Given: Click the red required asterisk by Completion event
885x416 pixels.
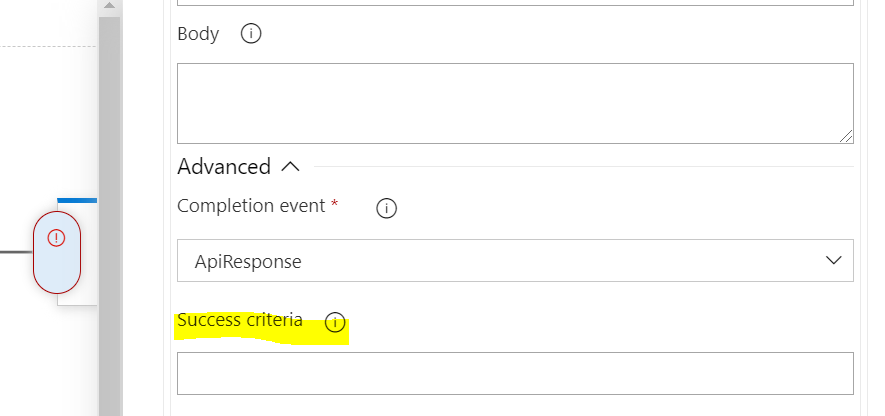Looking at the screenshot, I should 334,205.
